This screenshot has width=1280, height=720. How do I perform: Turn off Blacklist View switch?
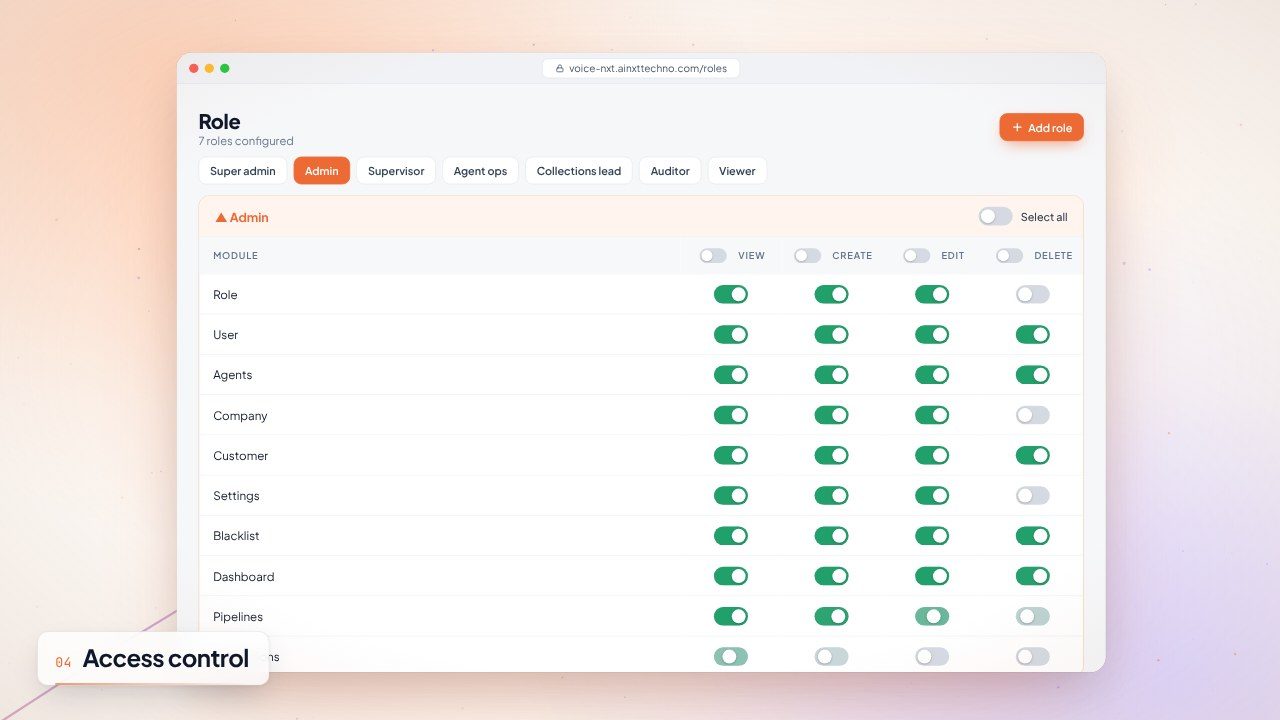pyautogui.click(x=731, y=536)
